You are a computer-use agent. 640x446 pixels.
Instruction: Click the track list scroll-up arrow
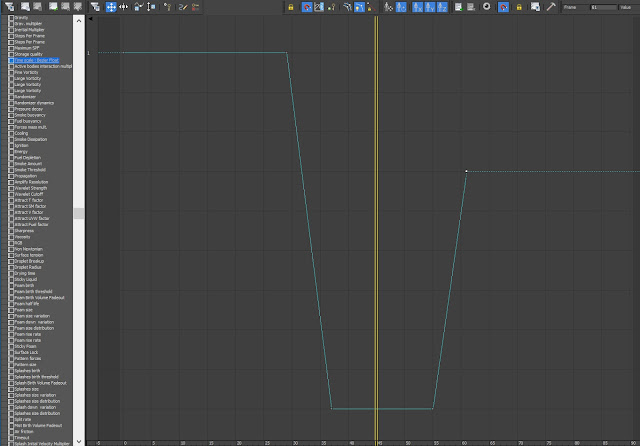click(x=79, y=20)
